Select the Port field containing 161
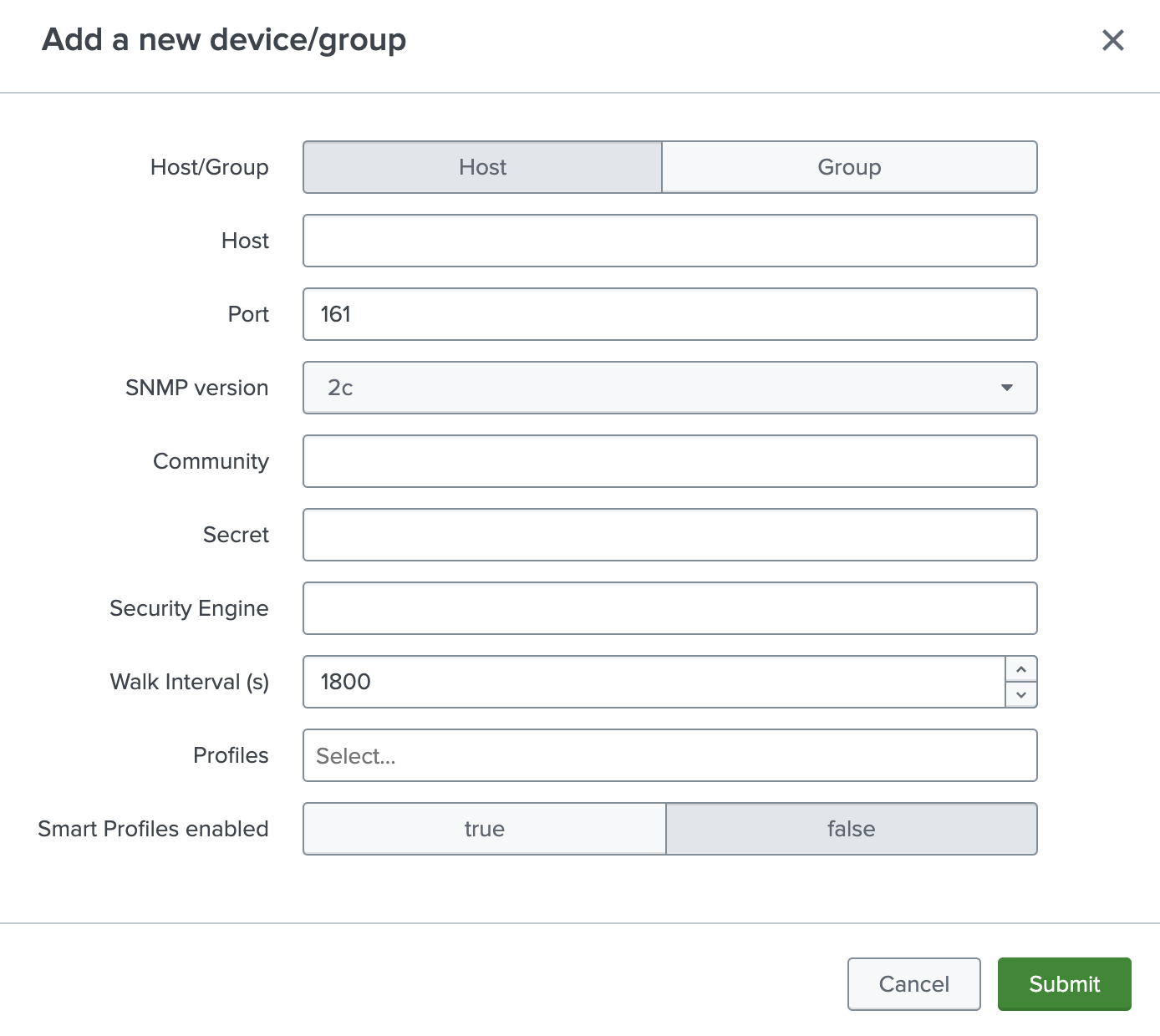This screenshot has height=1036, width=1160. point(669,314)
